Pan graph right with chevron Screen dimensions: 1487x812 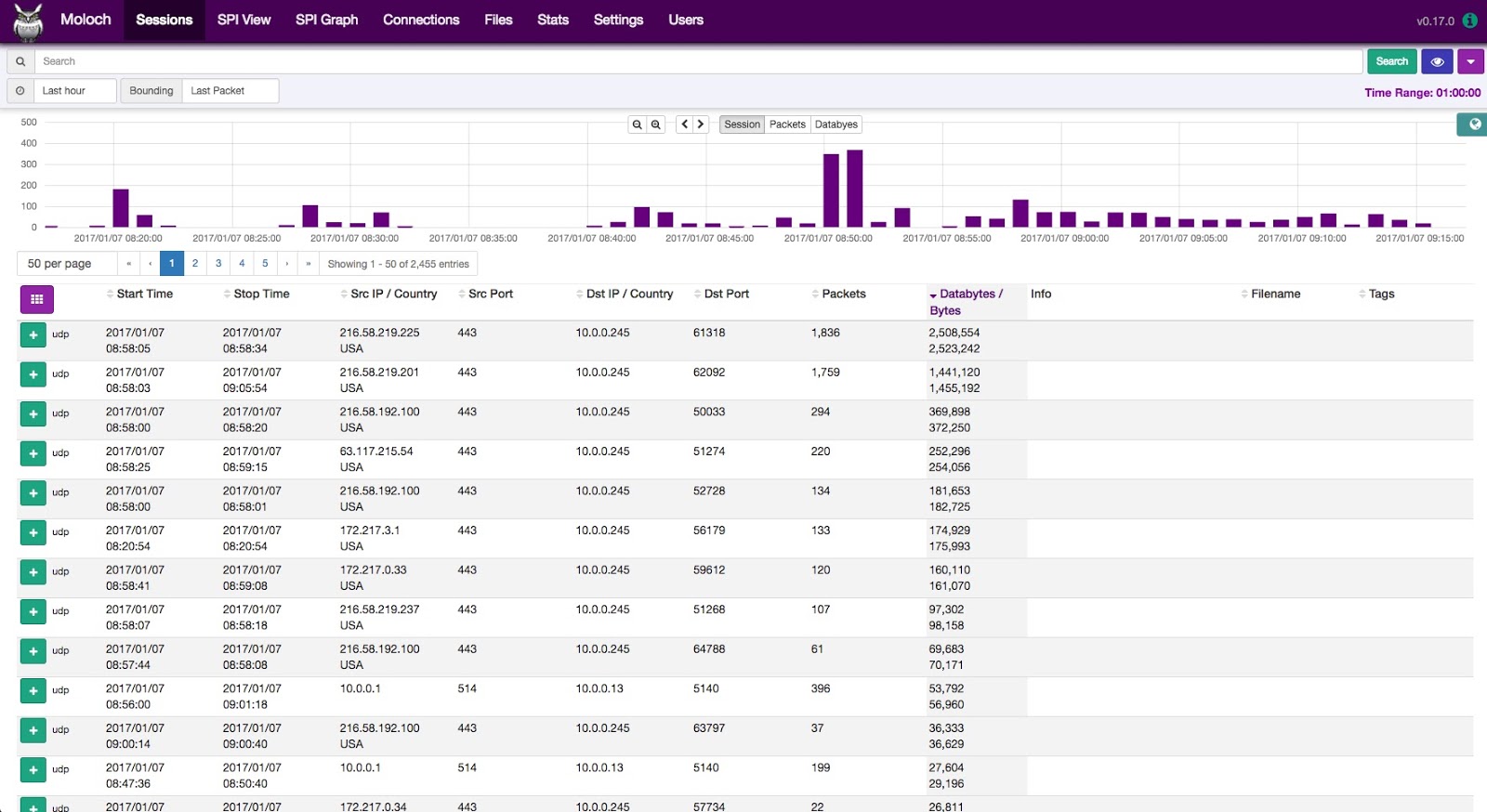point(701,124)
